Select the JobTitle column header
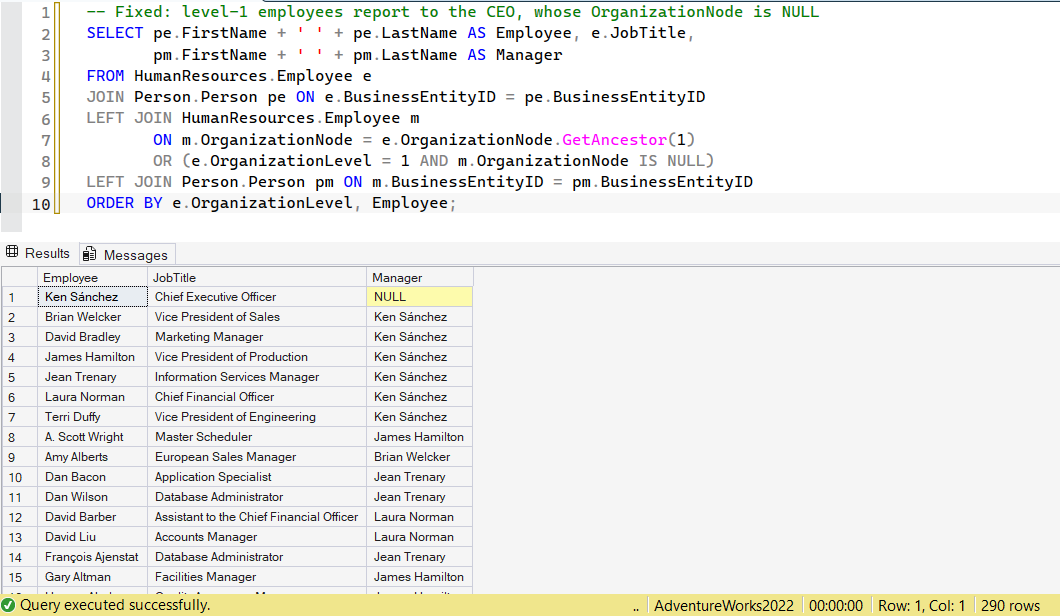The image size is (1060, 616). [x=257, y=277]
